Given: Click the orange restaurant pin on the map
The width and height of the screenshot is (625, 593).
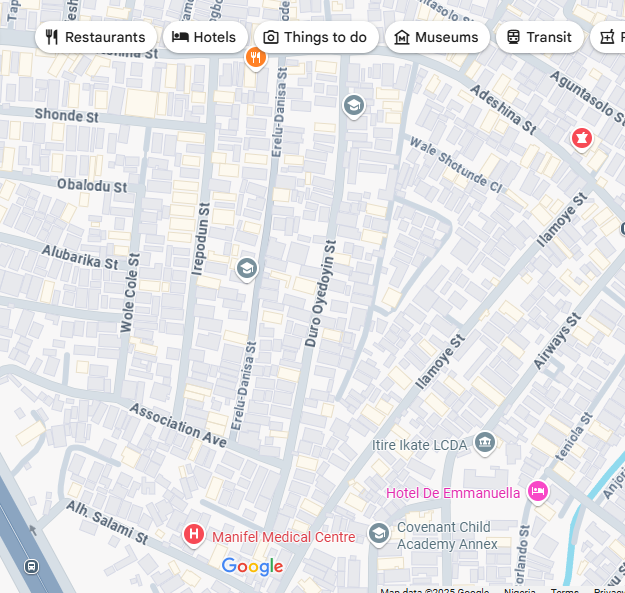Looking at the screenshot, I should tap(256, 58).
